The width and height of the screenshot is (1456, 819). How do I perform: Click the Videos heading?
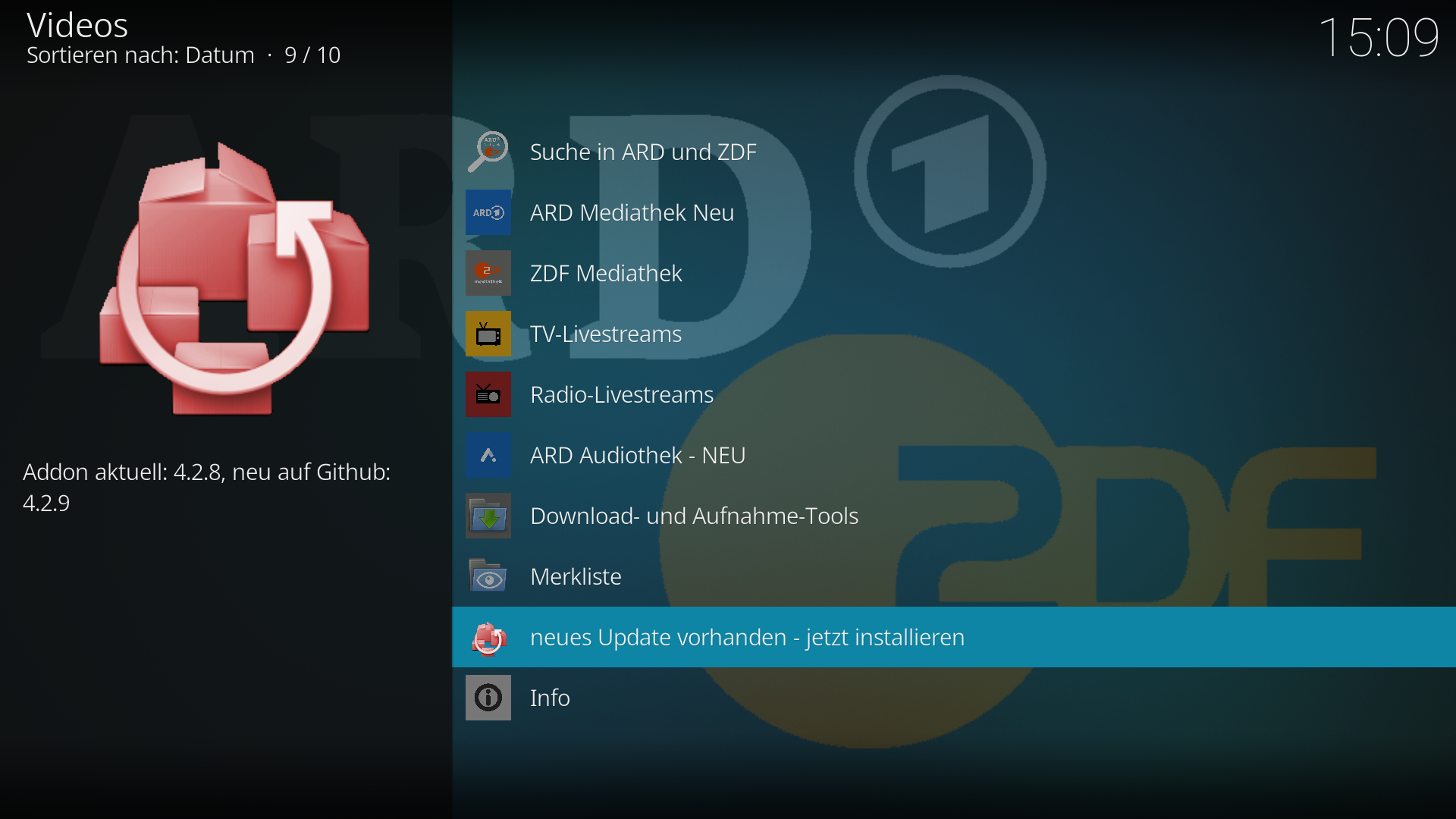point(77,25)
